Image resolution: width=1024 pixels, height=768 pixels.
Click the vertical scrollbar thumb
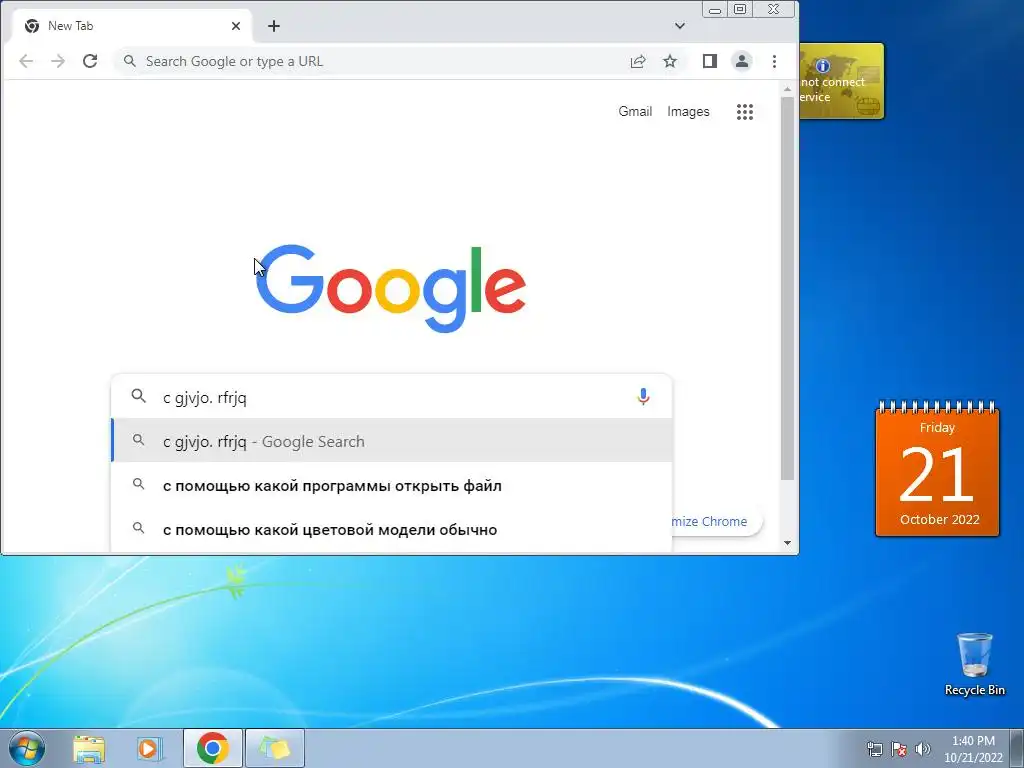[x=788, y=289]
